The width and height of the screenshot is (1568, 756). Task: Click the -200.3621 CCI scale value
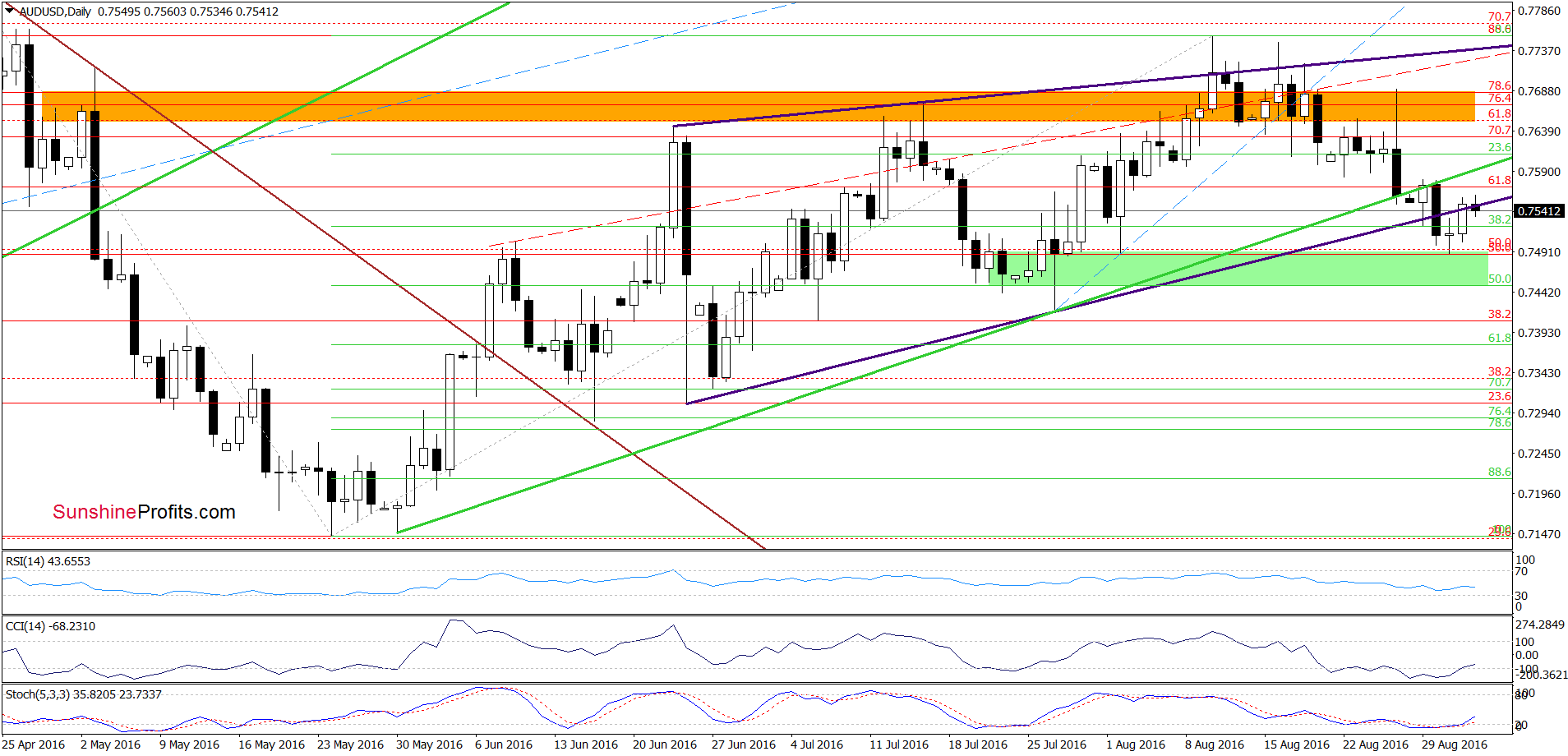(1541, 675)
